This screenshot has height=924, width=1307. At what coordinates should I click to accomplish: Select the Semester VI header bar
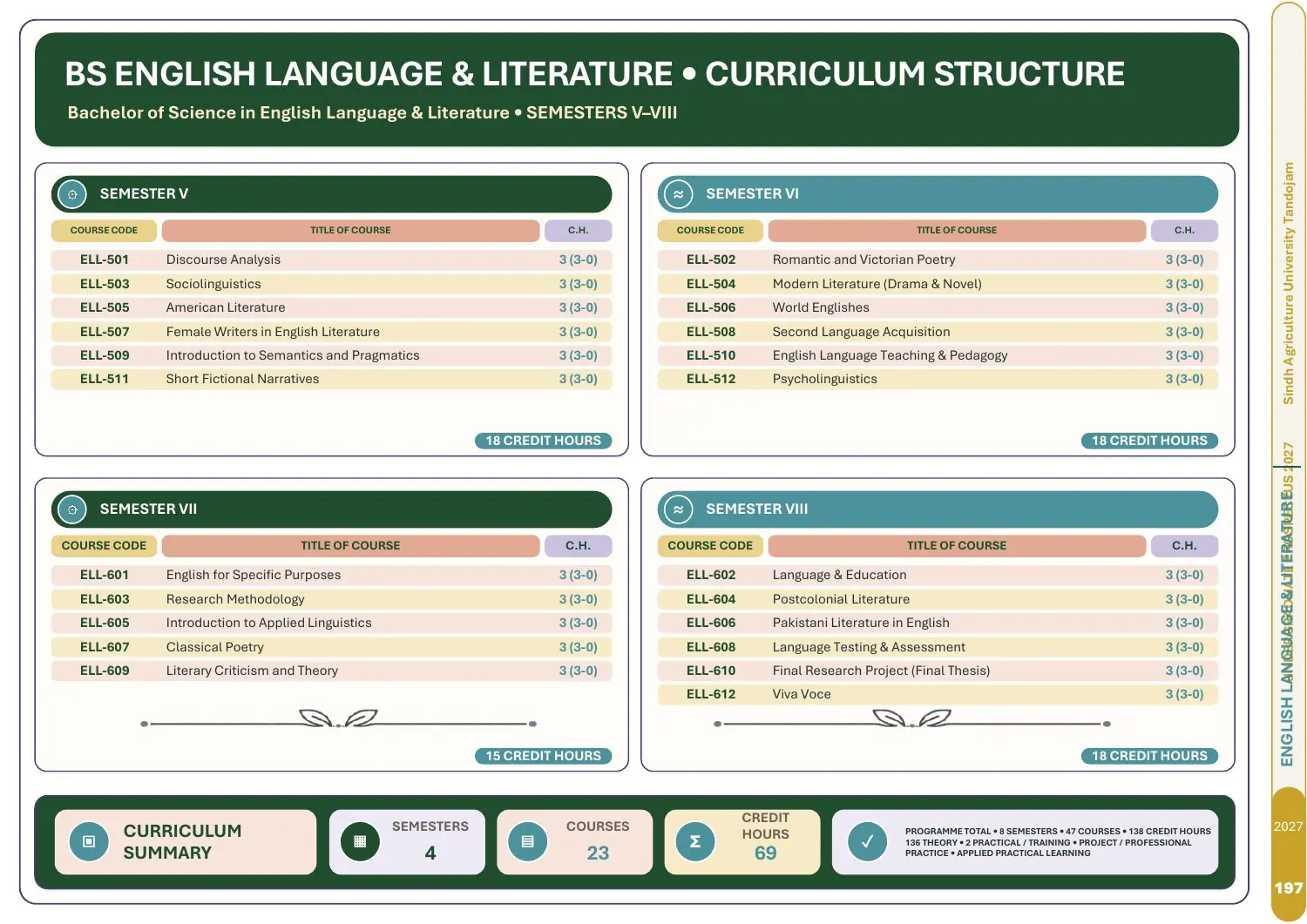pyautogui.click(x=938, y=194)
